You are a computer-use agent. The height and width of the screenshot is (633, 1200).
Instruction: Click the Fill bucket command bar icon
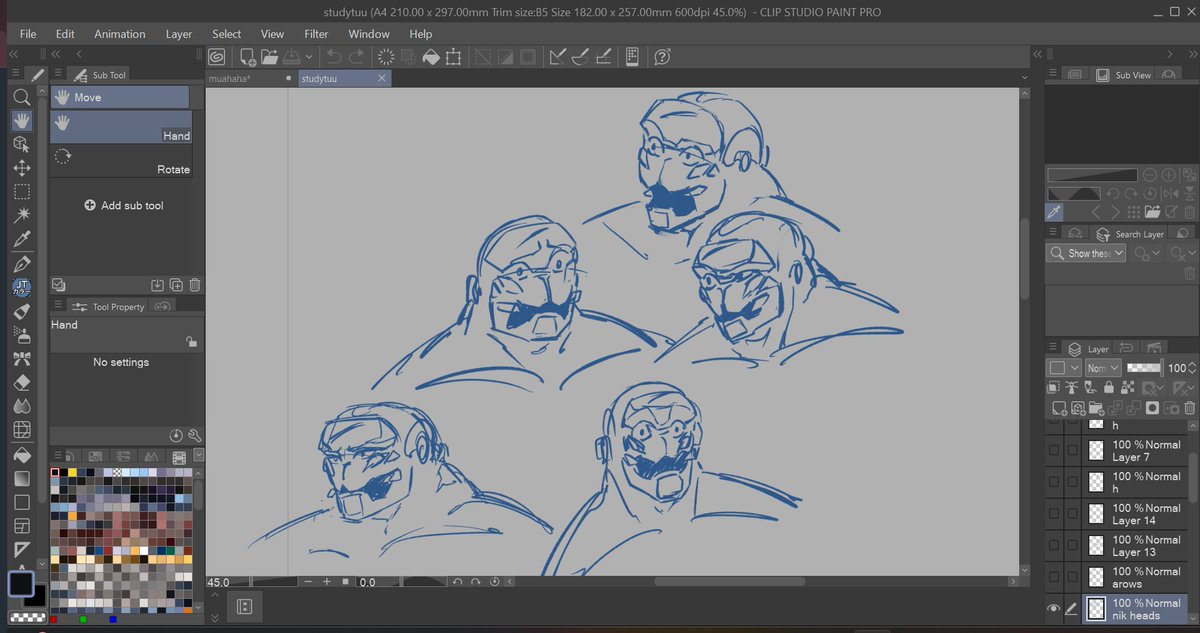pos(431,58)
